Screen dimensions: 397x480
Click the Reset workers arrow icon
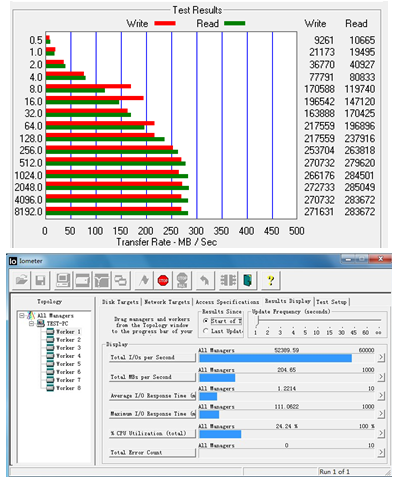click(x=204, y=280)
